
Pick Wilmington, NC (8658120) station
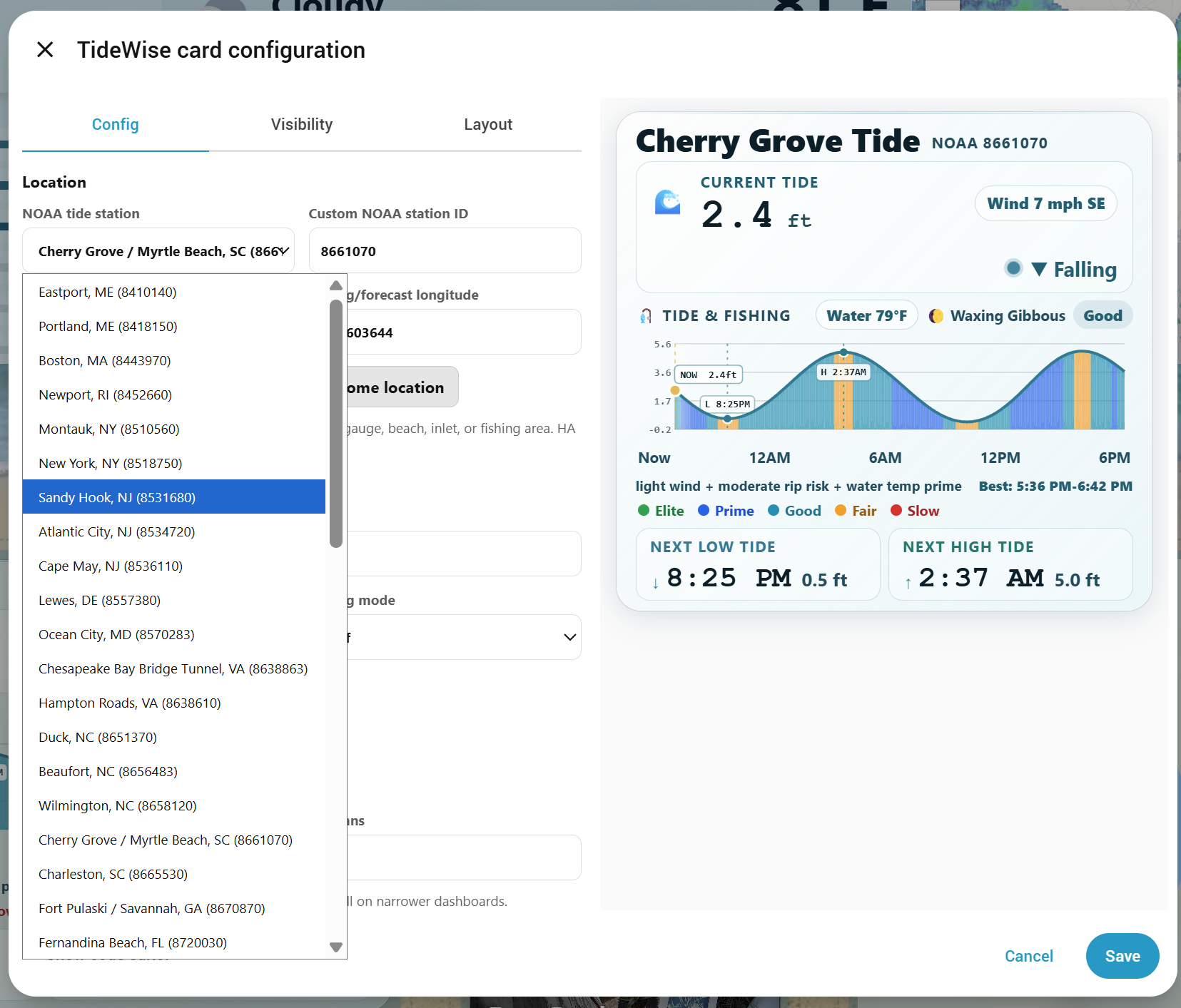[x=174, y=806]
